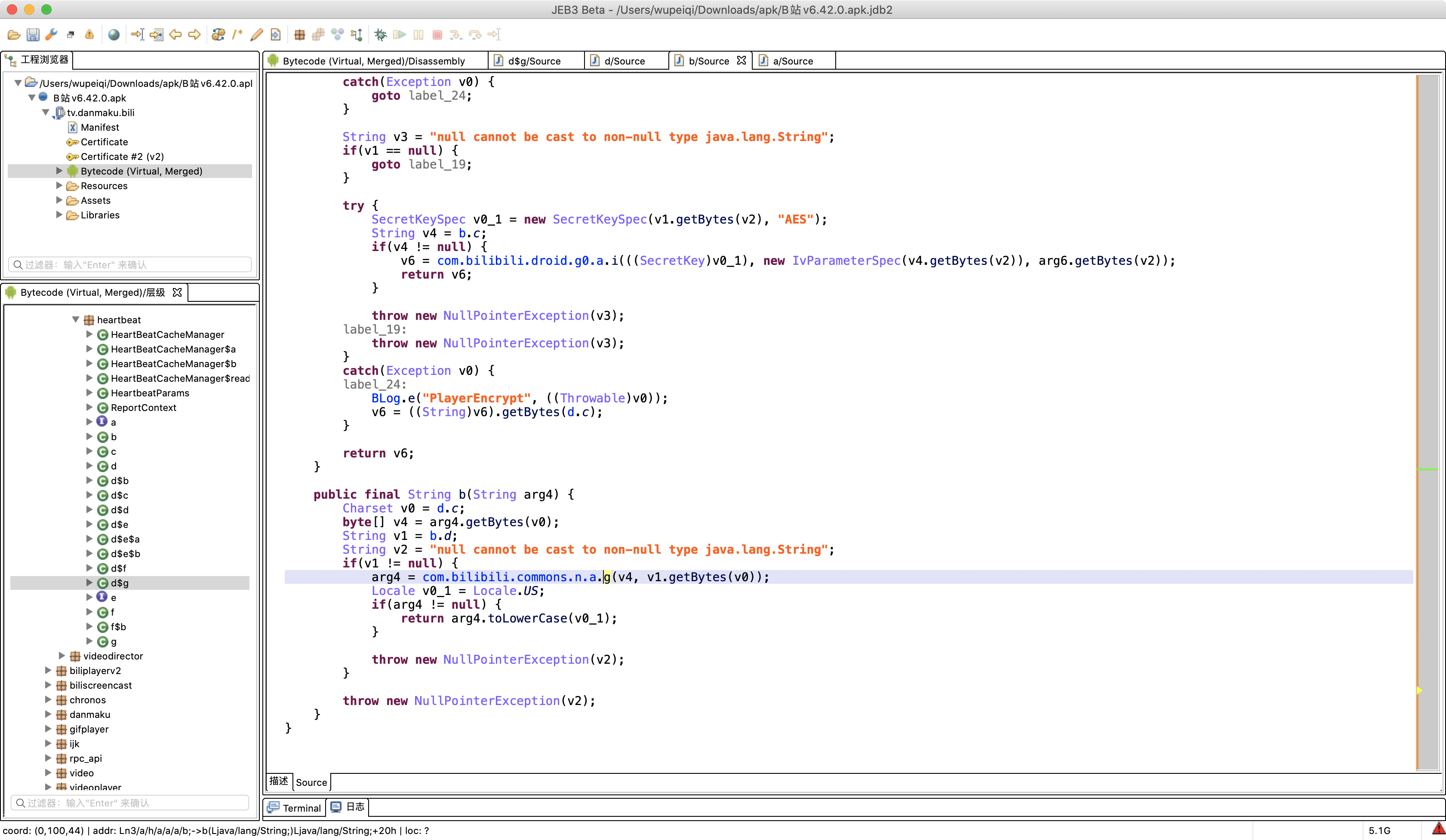Viewport: 1446px width, 840px height.
Task: Click the open file folder icon
Action: (x=14, y=35)
